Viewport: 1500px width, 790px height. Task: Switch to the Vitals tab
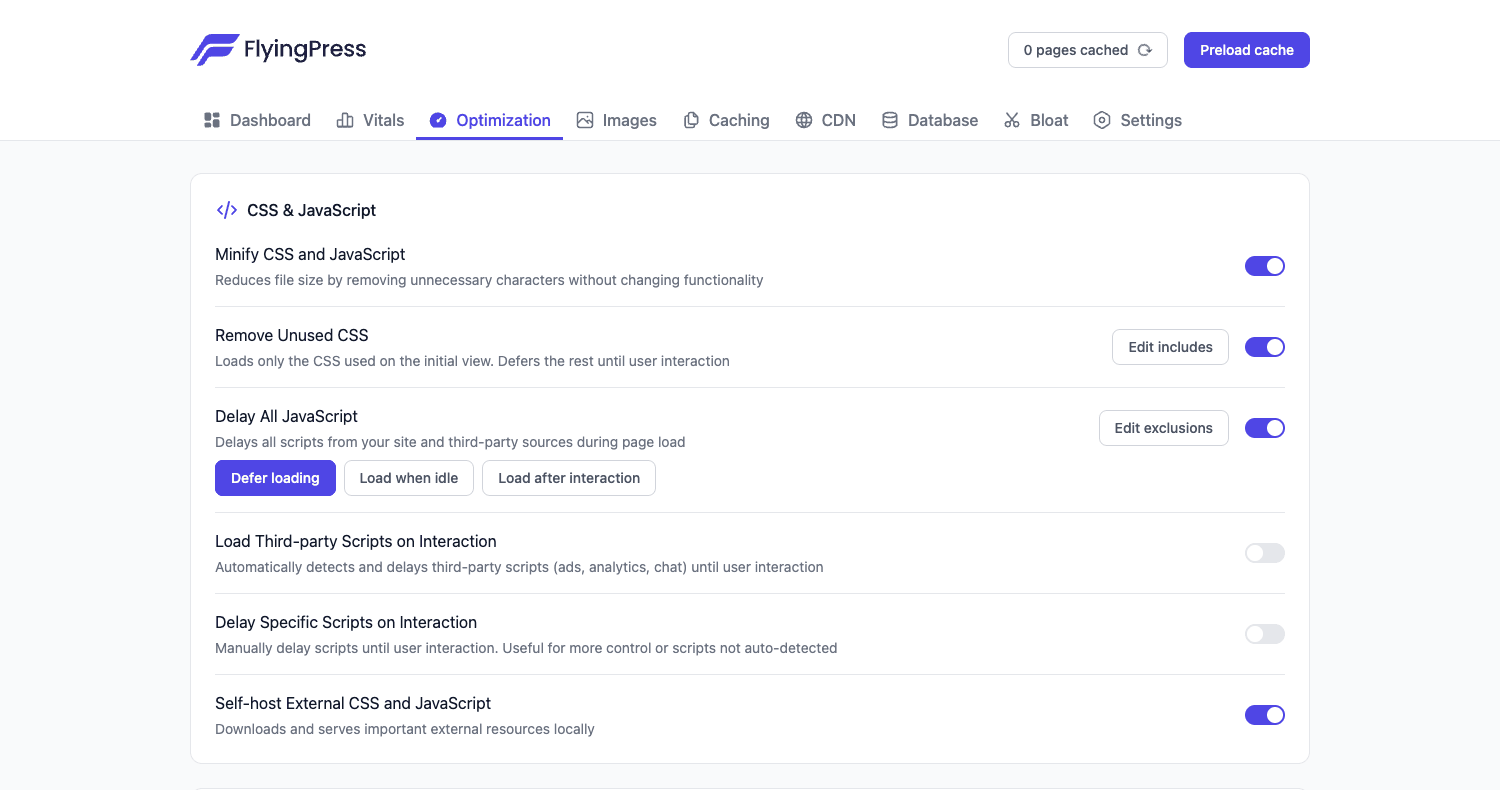370,120
